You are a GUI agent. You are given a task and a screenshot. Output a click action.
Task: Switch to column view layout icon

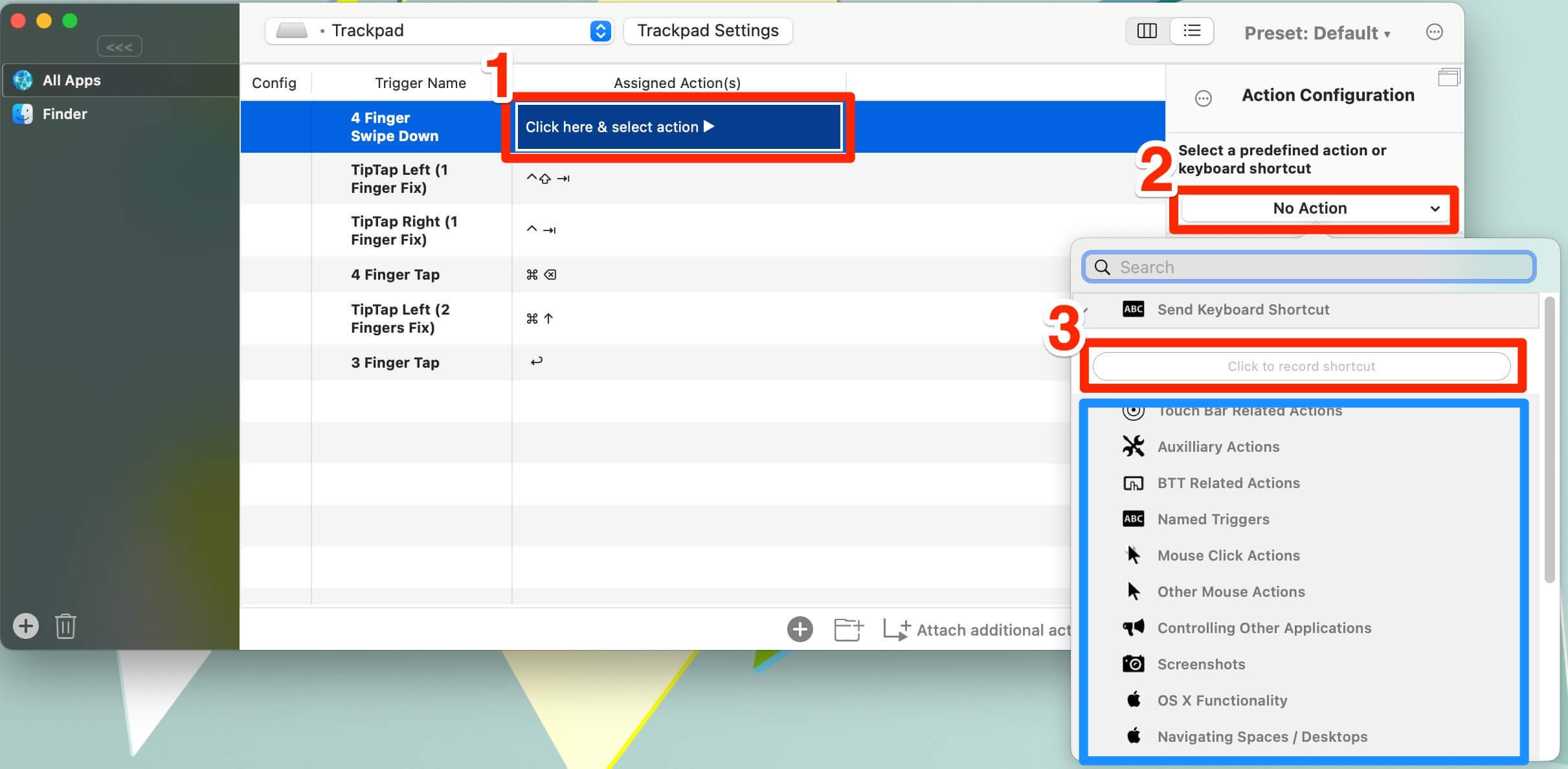point(1147,31)
